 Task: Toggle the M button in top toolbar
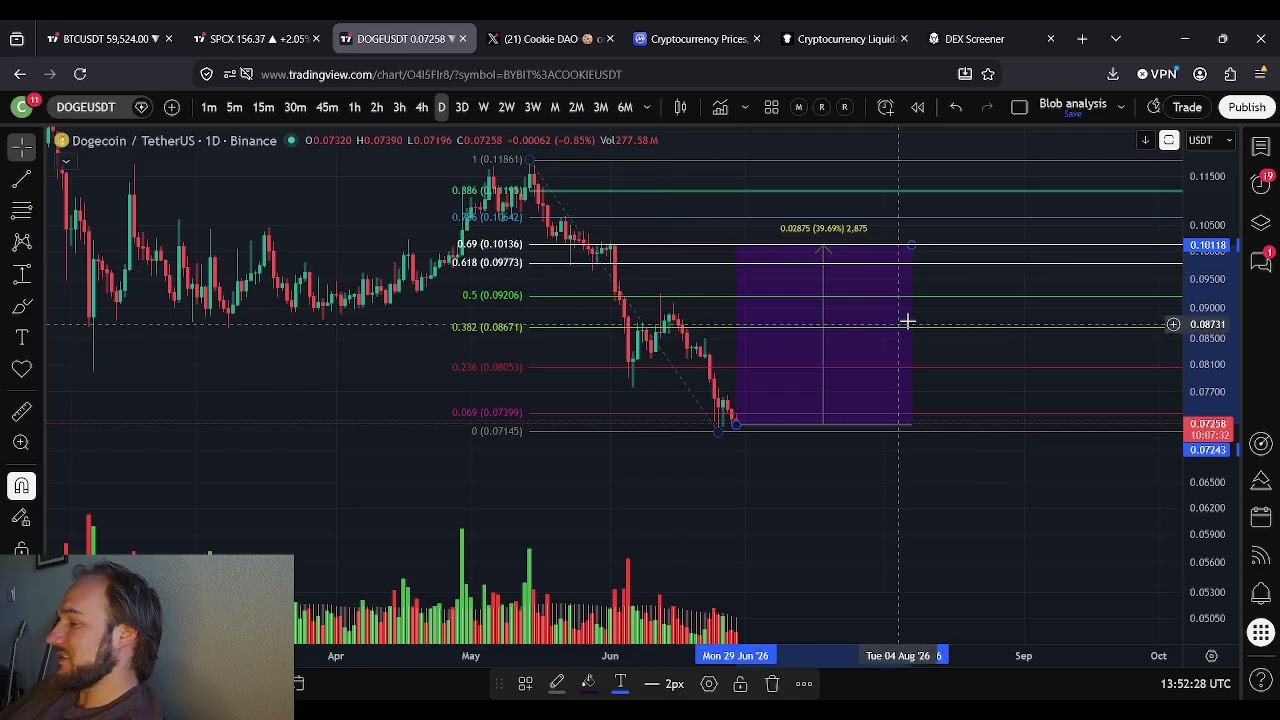coord(798,107)
